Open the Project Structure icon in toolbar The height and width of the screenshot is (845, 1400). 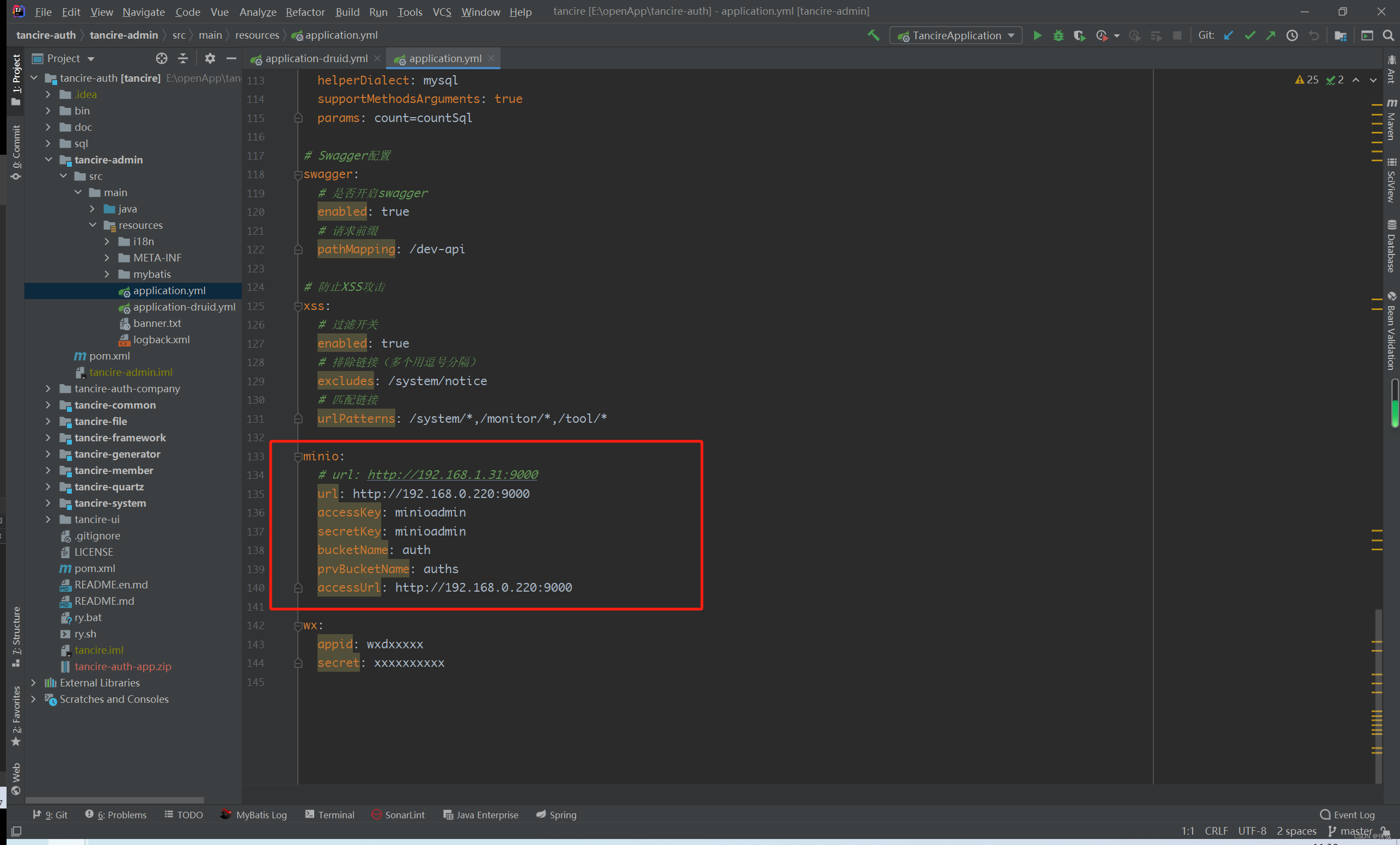(1340, 35)
